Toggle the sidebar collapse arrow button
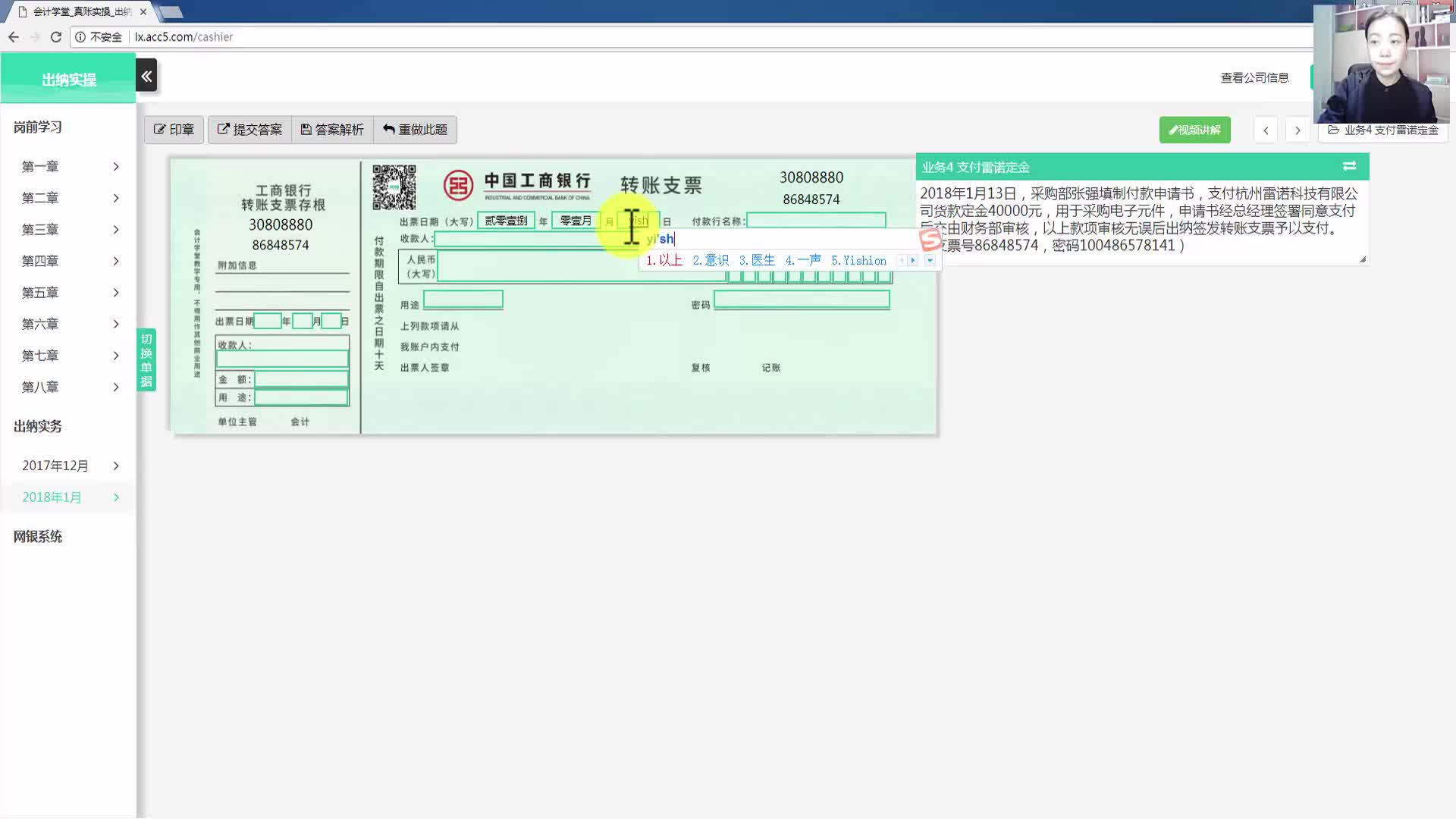This screenshot has height=819, width=1456. coord(147,76)
